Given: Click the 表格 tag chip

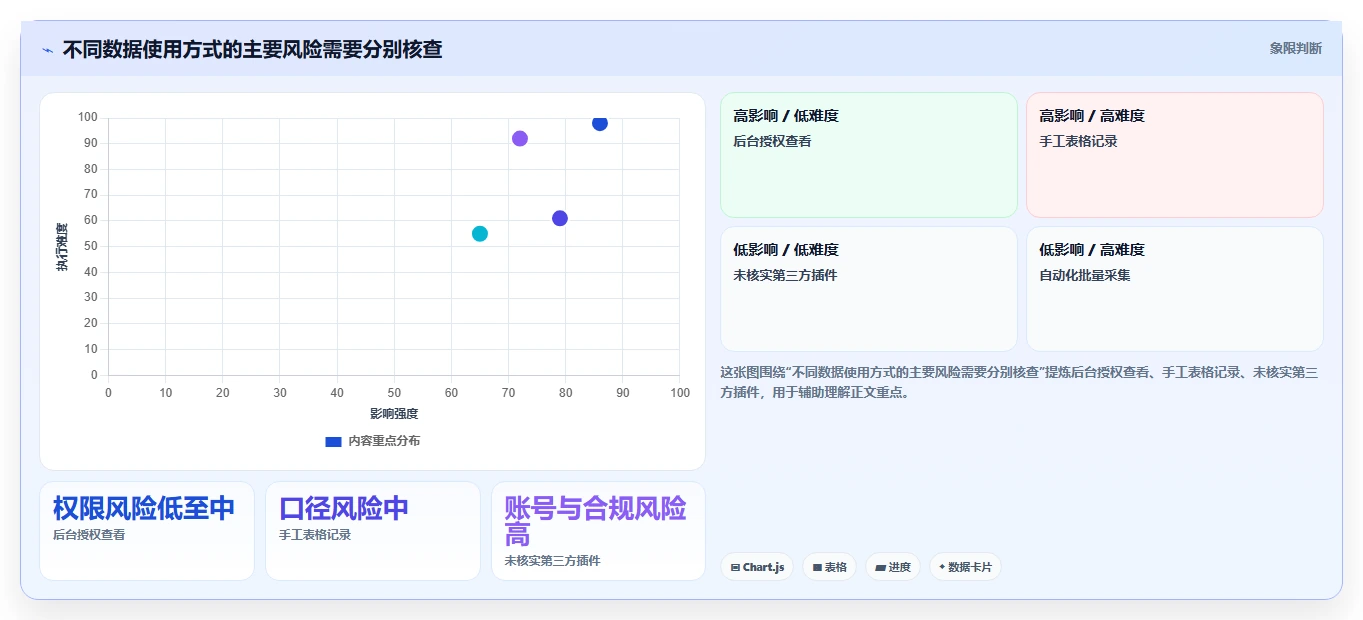Looking at the screenshot, I should pyautogui.click(x=829, y=567).
